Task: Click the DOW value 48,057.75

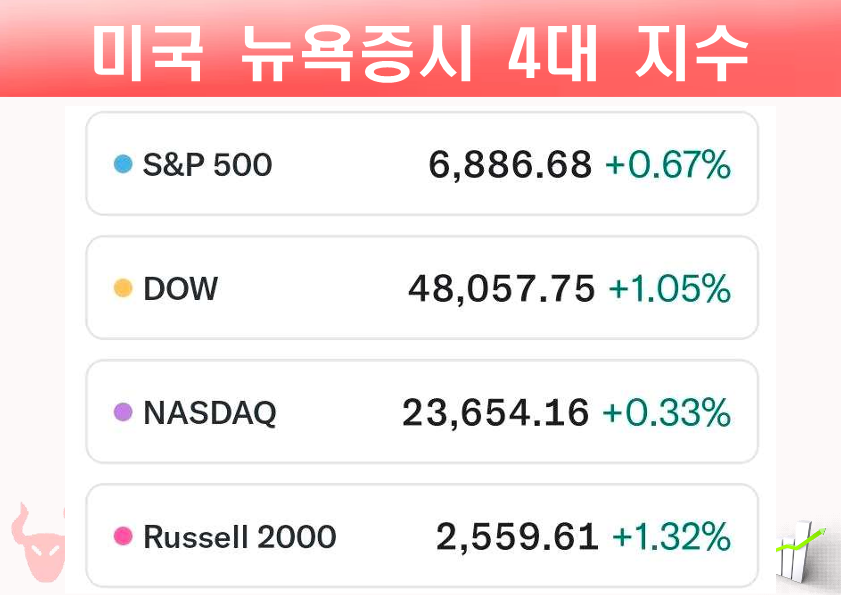Action: [501, 289]
